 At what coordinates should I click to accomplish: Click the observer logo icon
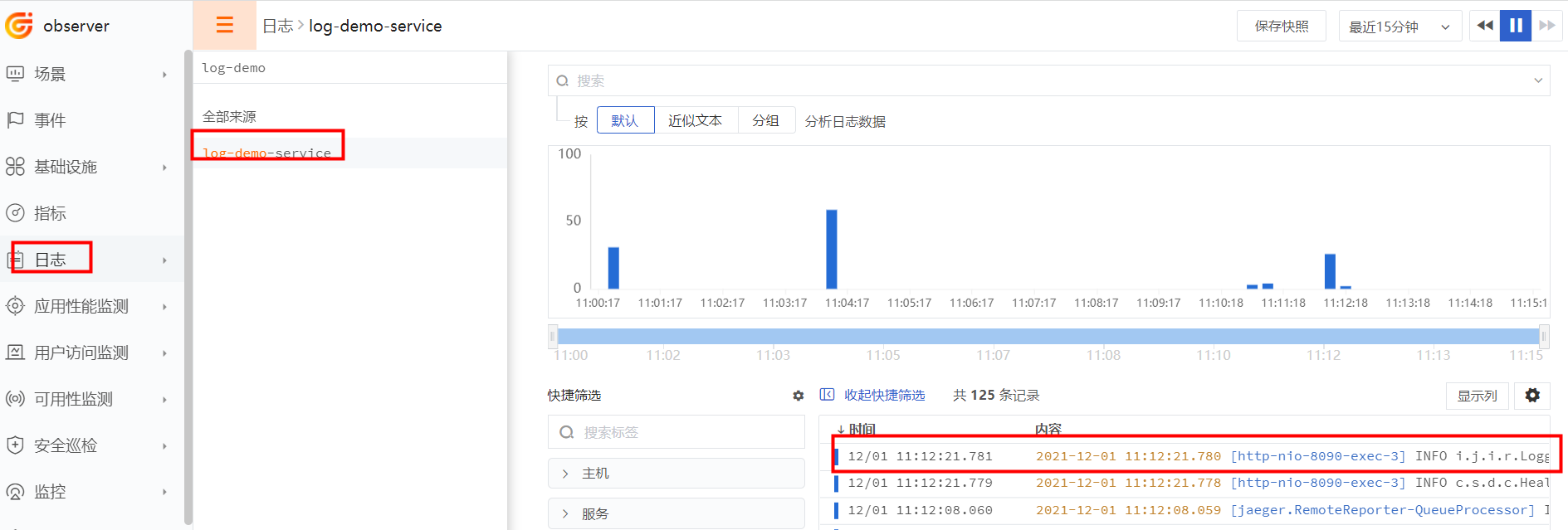[x=19, y=26]
